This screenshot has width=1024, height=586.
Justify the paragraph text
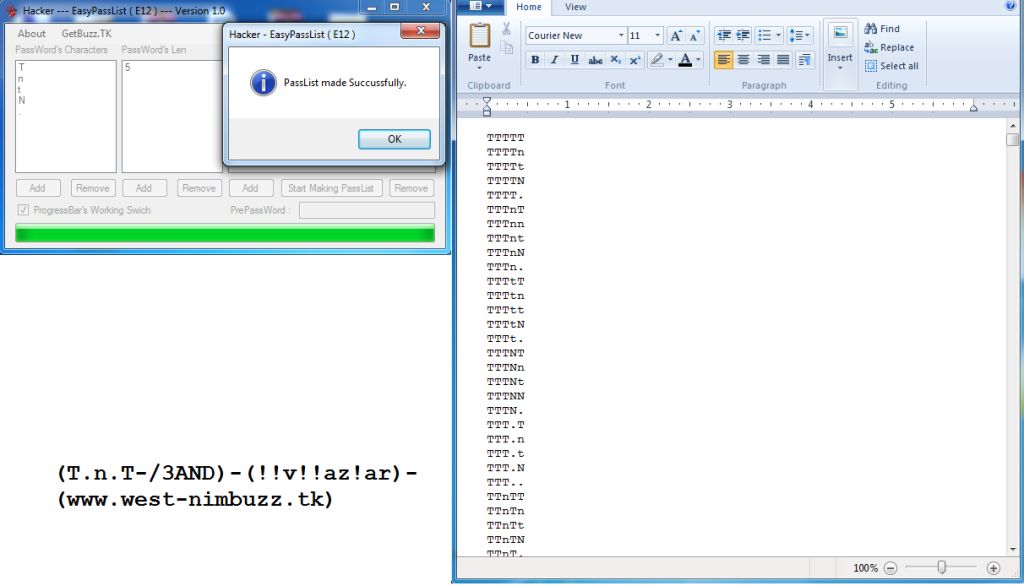(783, 60)
